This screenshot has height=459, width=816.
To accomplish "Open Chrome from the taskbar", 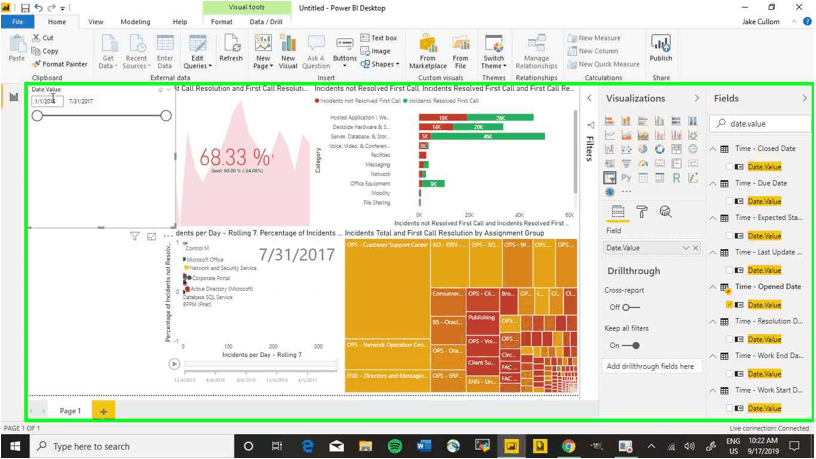I will (568, 446).
